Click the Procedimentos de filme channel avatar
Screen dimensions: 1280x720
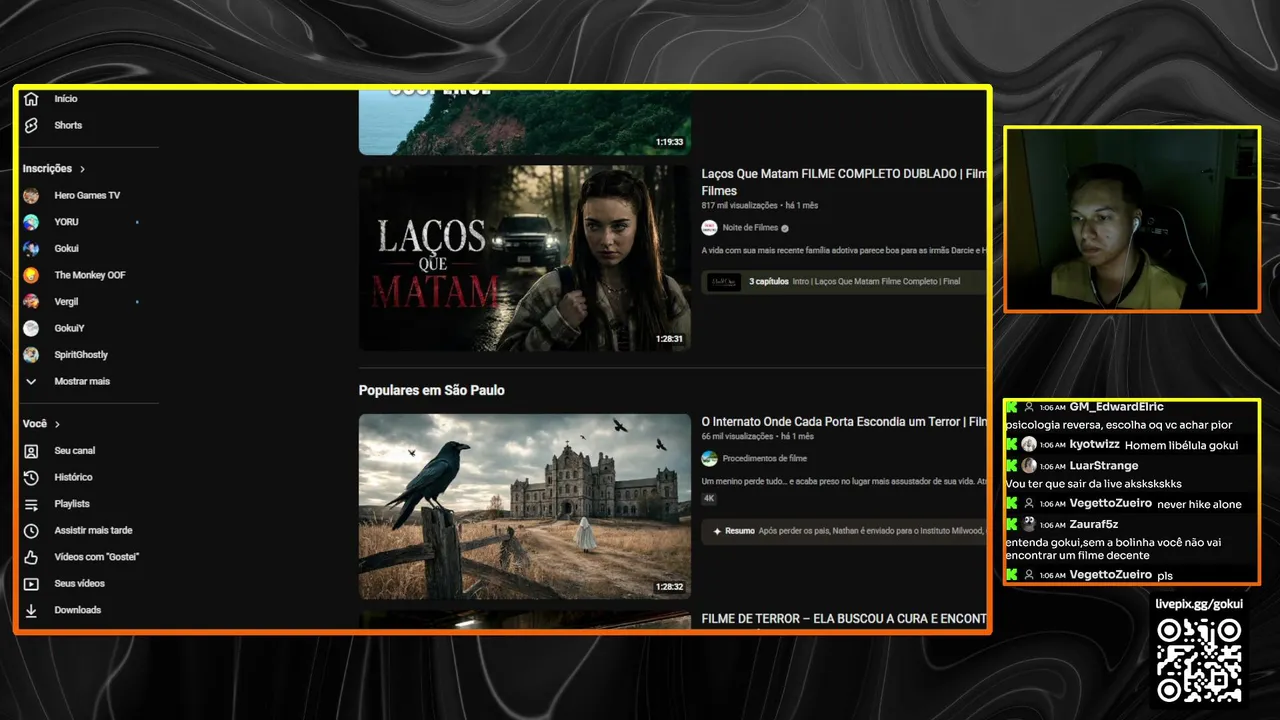[709, 459]
